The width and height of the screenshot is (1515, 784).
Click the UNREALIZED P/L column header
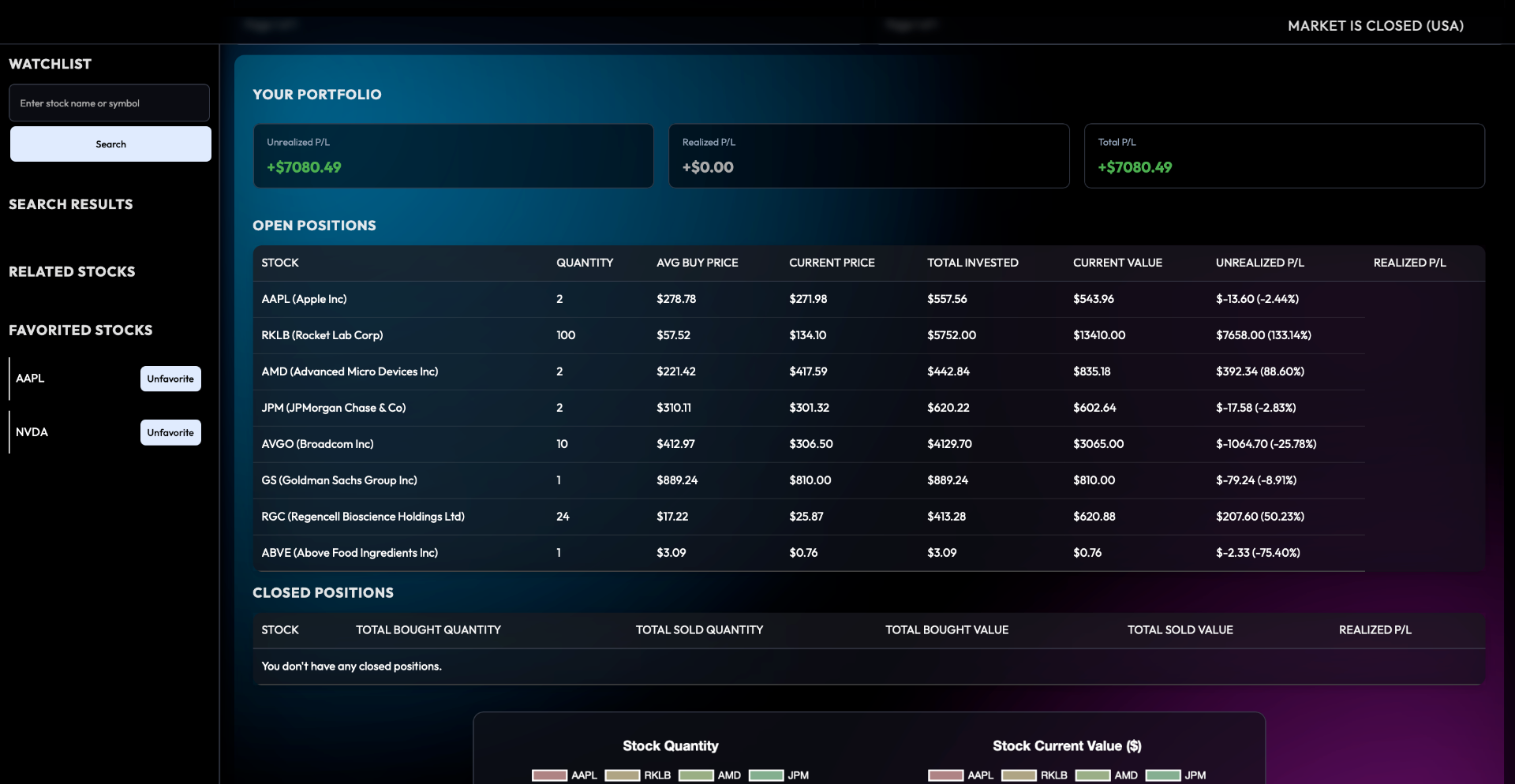pyautogui.click(x=1260, y=263)
